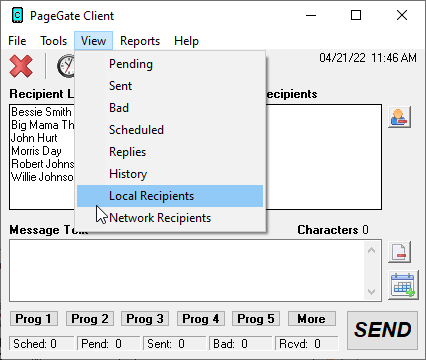Click the SEND button

tap(382, 330)
